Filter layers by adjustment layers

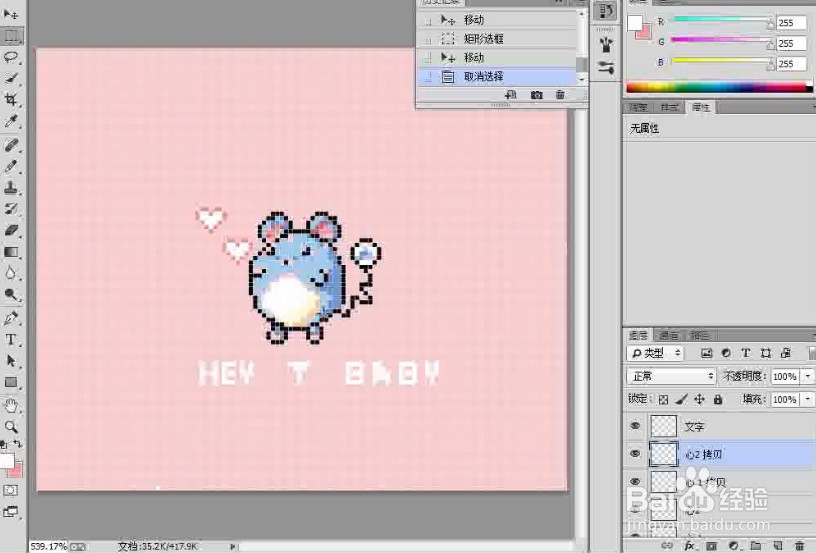click(x=726, y=353)
